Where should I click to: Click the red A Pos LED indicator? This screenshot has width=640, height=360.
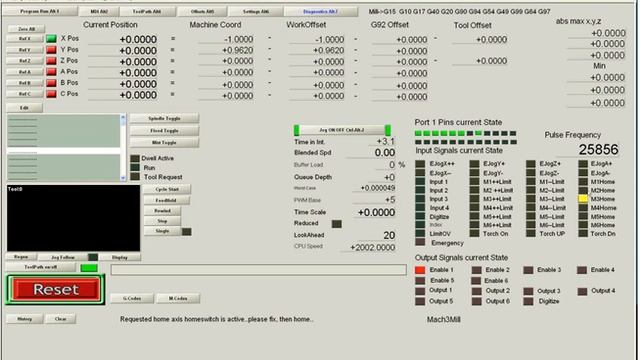point(51,72)
